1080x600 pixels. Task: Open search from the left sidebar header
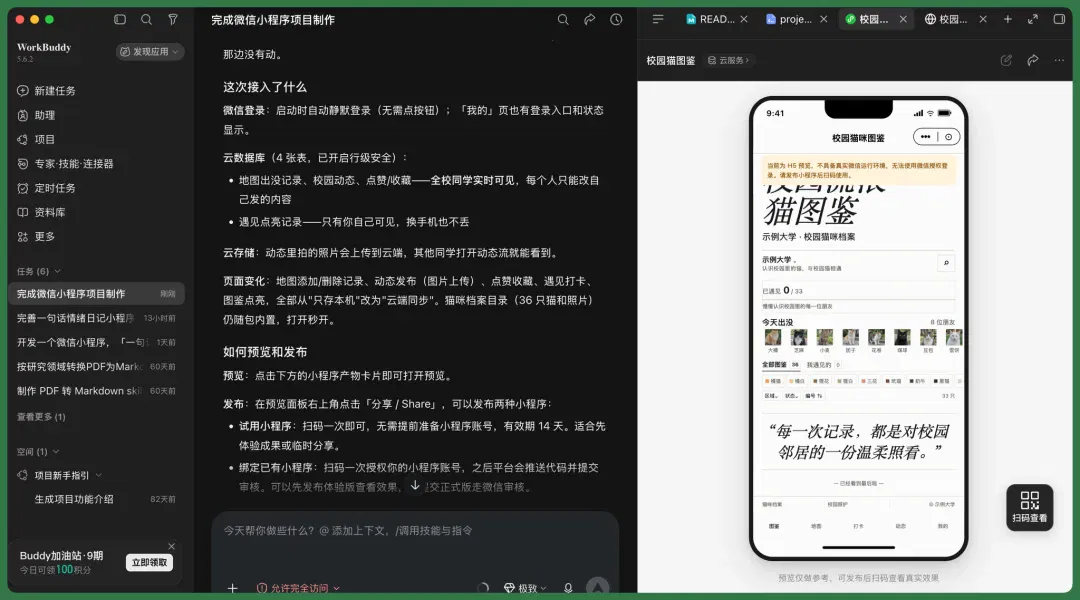(x=146, y=19)
